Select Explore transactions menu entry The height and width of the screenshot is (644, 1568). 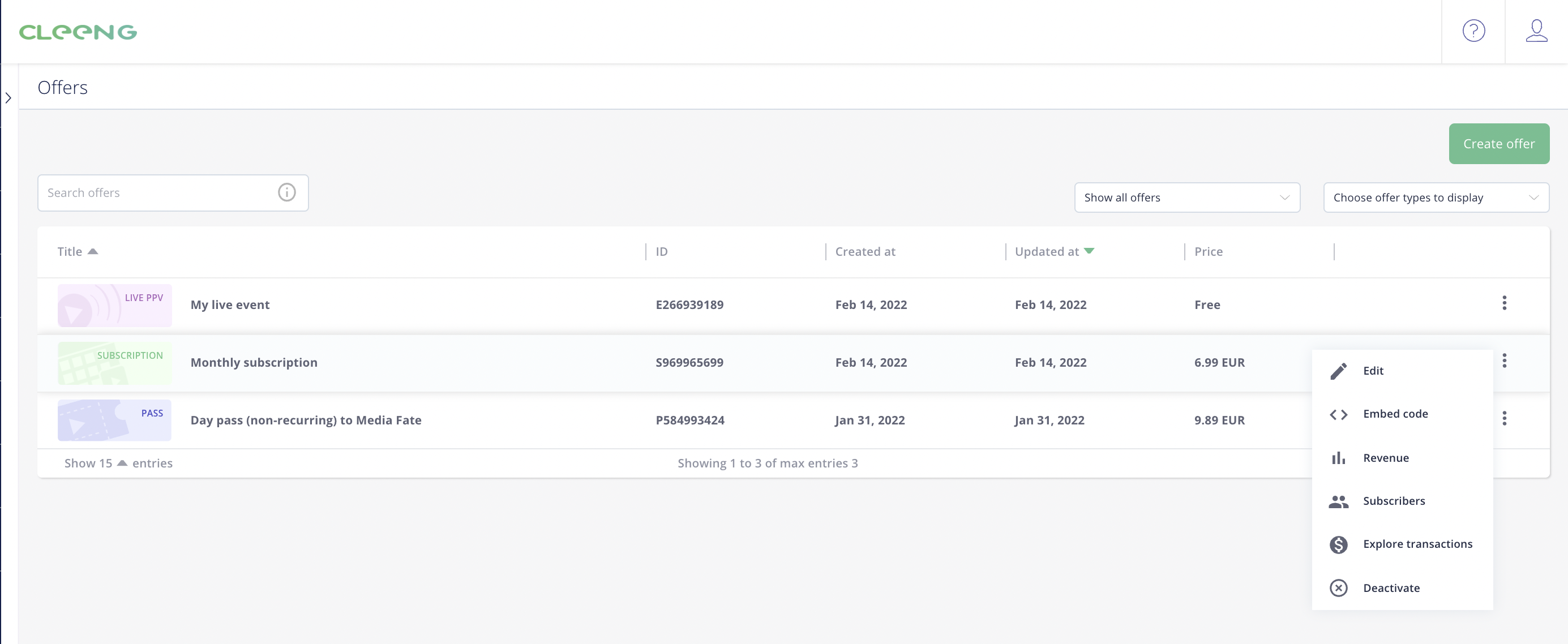coord(1403,544)
